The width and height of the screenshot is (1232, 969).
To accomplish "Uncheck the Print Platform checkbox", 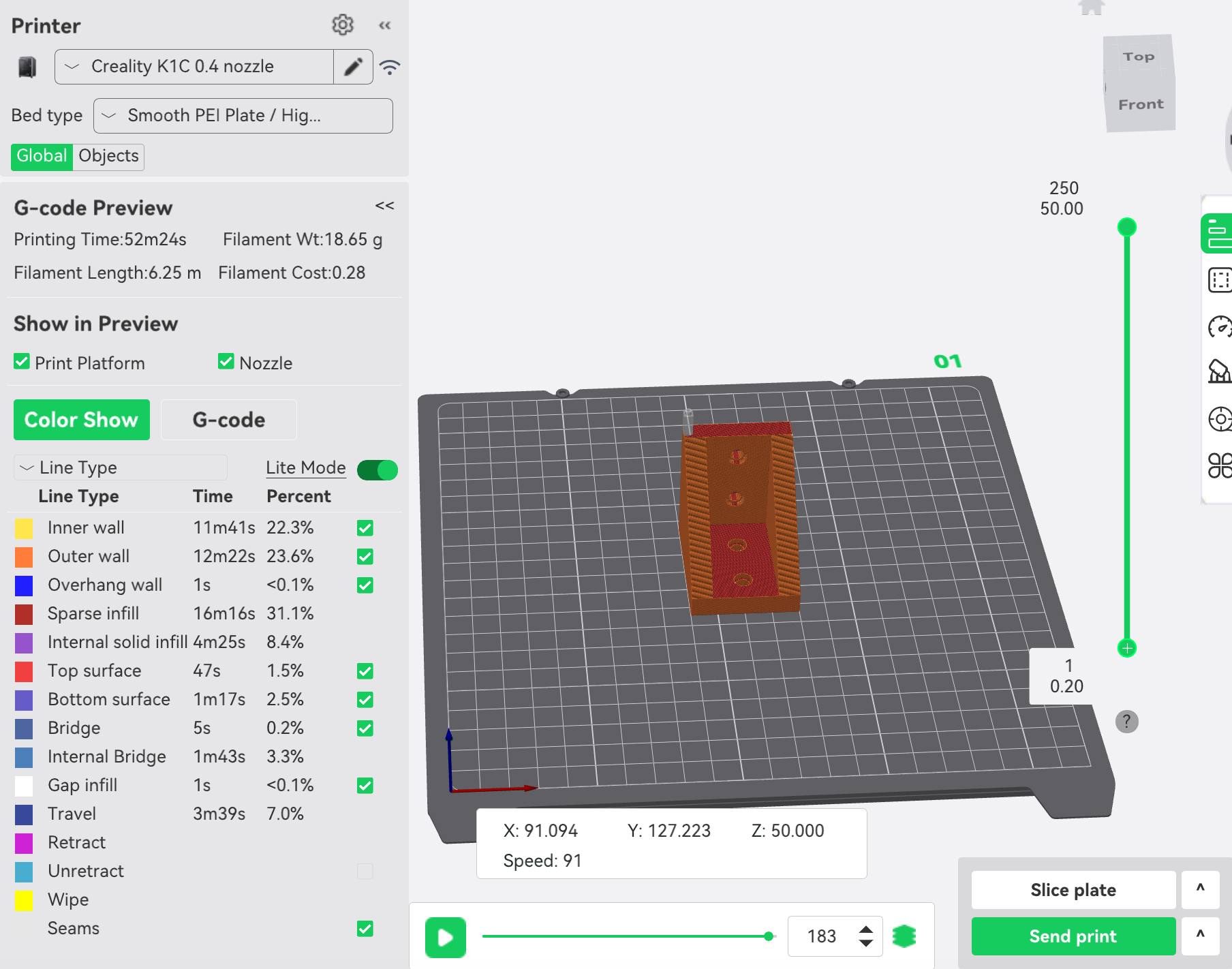I will click(22, 362).
